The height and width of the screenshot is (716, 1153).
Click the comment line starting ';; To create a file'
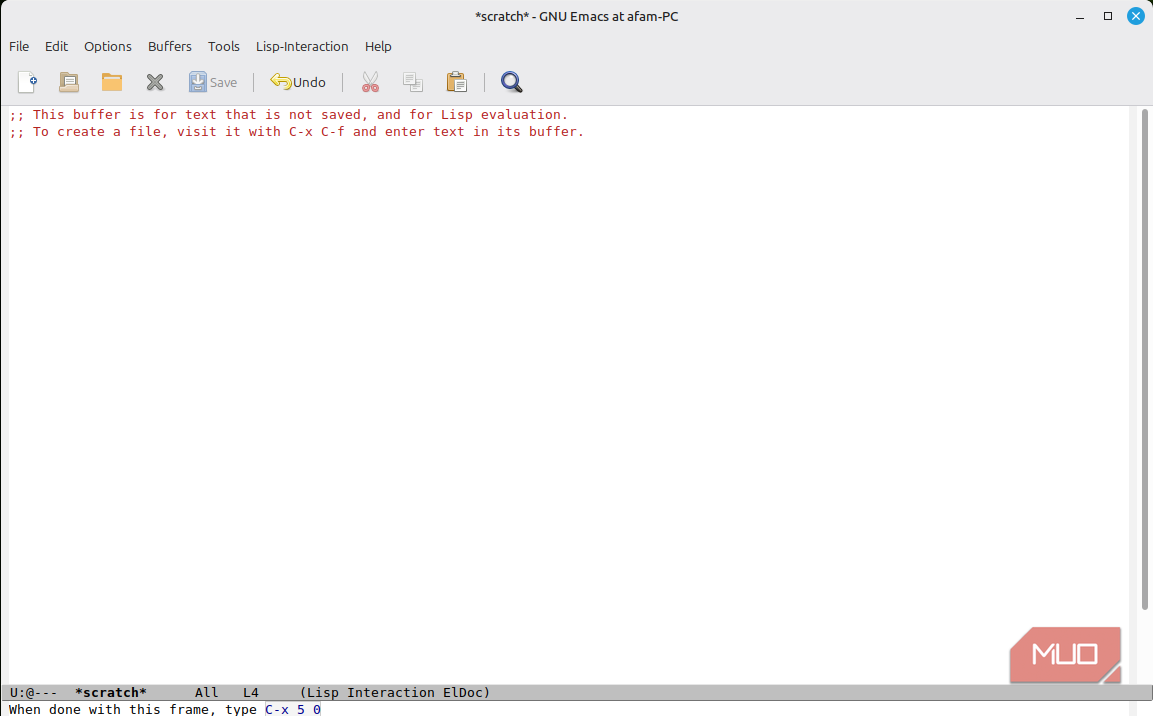click(x=296, y=132)
